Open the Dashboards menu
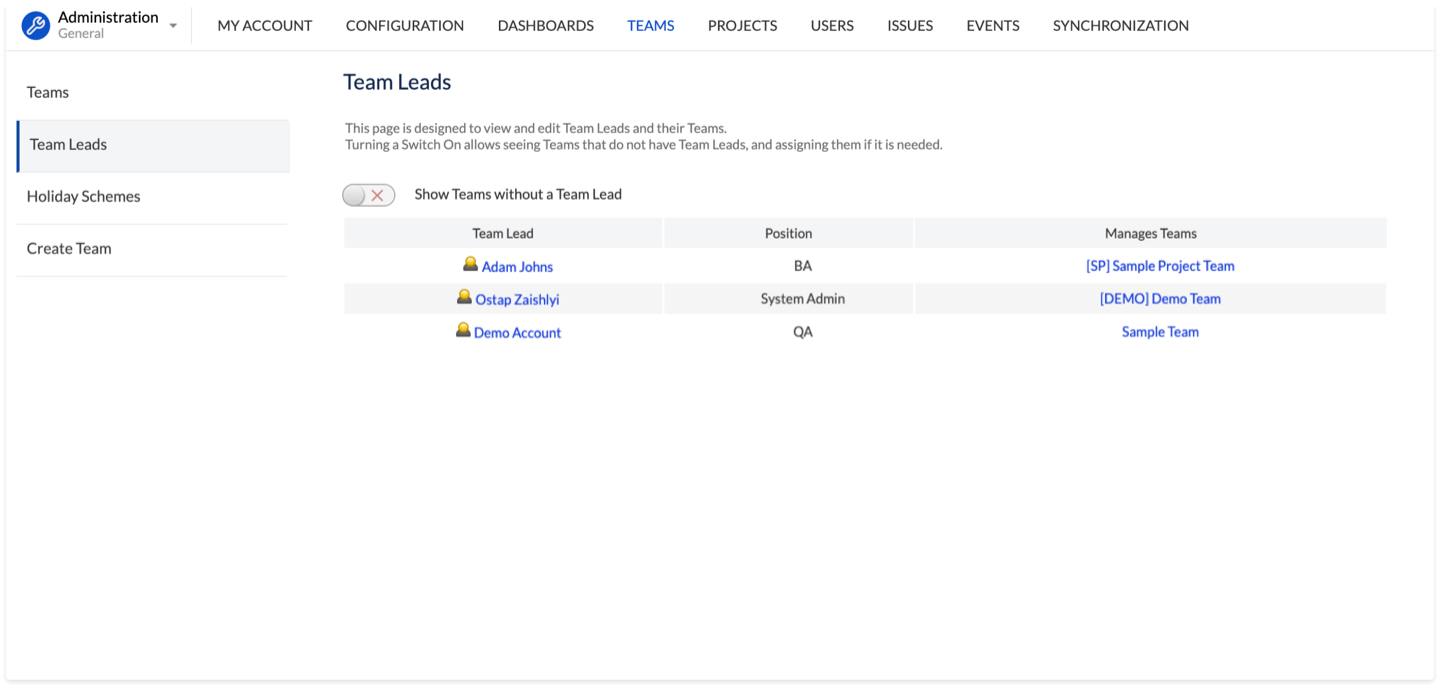 click(546, 26)
